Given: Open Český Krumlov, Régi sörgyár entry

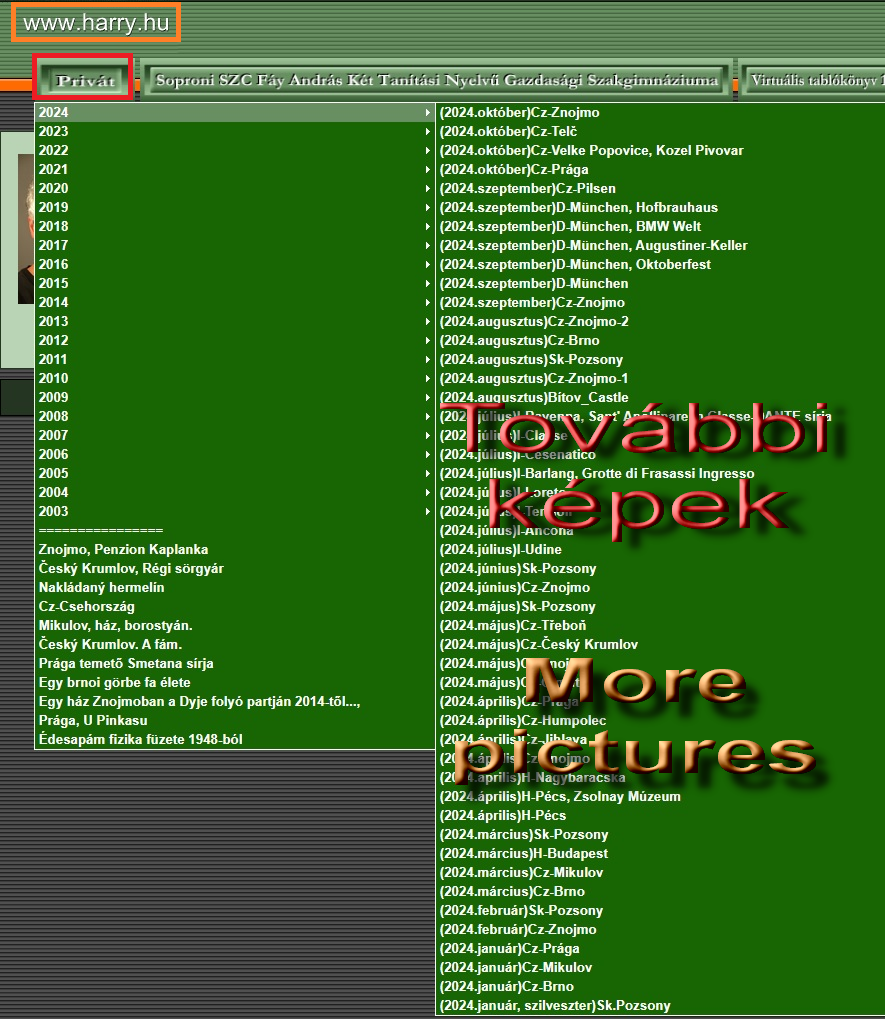Looking at the screenshot, I should pos(131,569).
